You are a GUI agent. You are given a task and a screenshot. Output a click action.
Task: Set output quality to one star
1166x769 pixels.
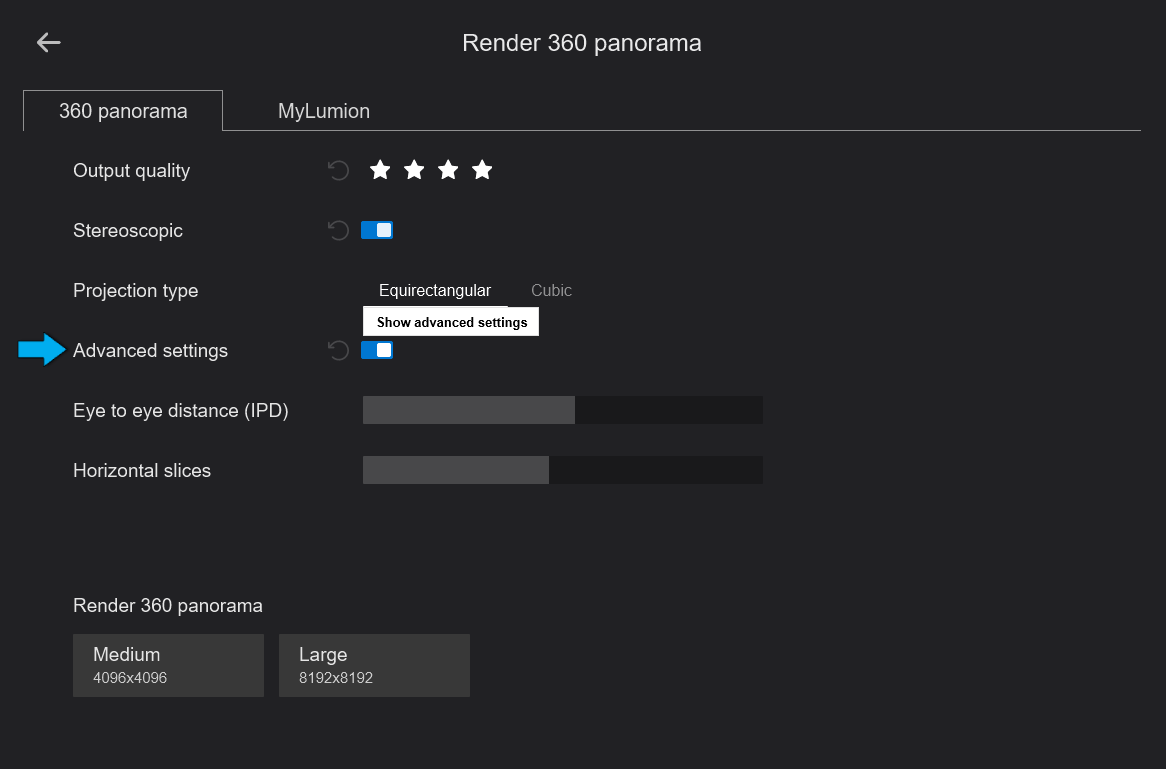tap(380, 171)
